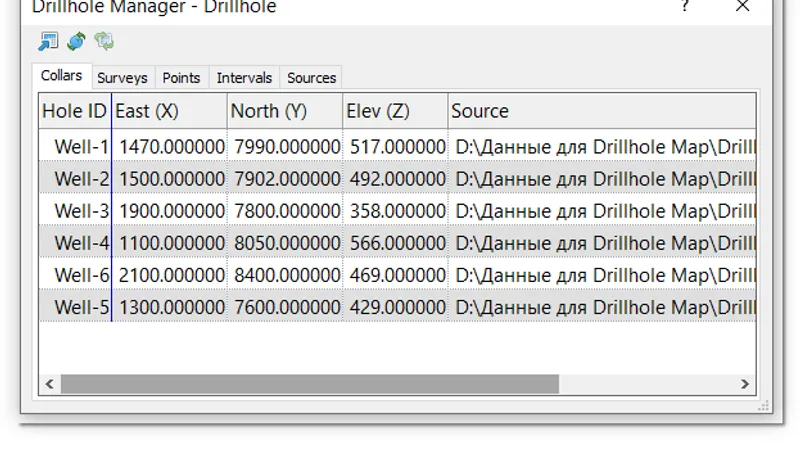
Task: Close the Drillhole Manager dialog
Action: [742, 6]
